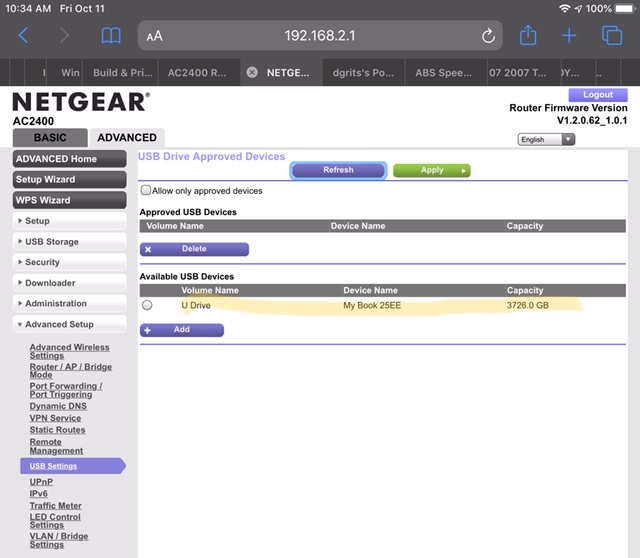Image resolution: width=640 pixels, height=558 pixels.
Task: Tap the Safari back arrow
Action: tap(24, 36)
